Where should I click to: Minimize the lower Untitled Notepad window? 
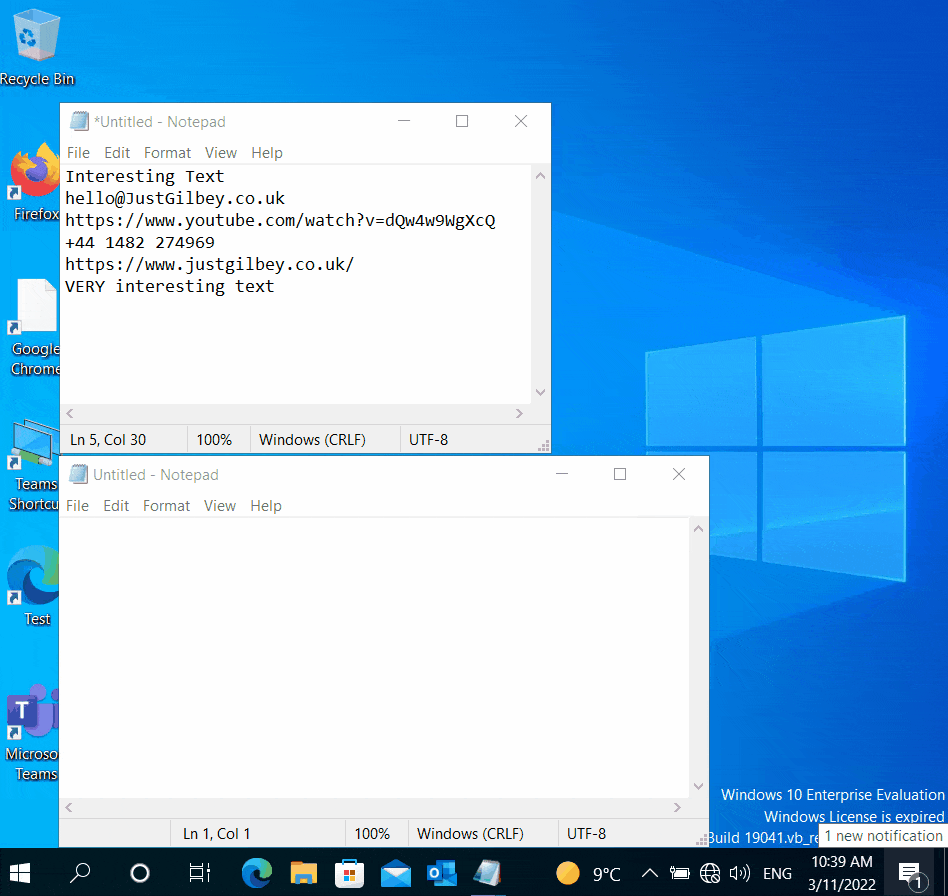pos(562,474)
